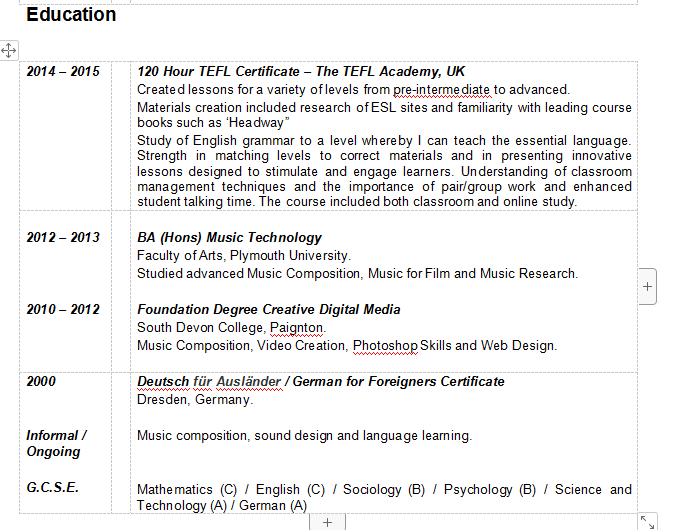Click the 2000 date cell
Image resolution: width=693 pixels, height=530 pixels.
[x=41, y=382]
